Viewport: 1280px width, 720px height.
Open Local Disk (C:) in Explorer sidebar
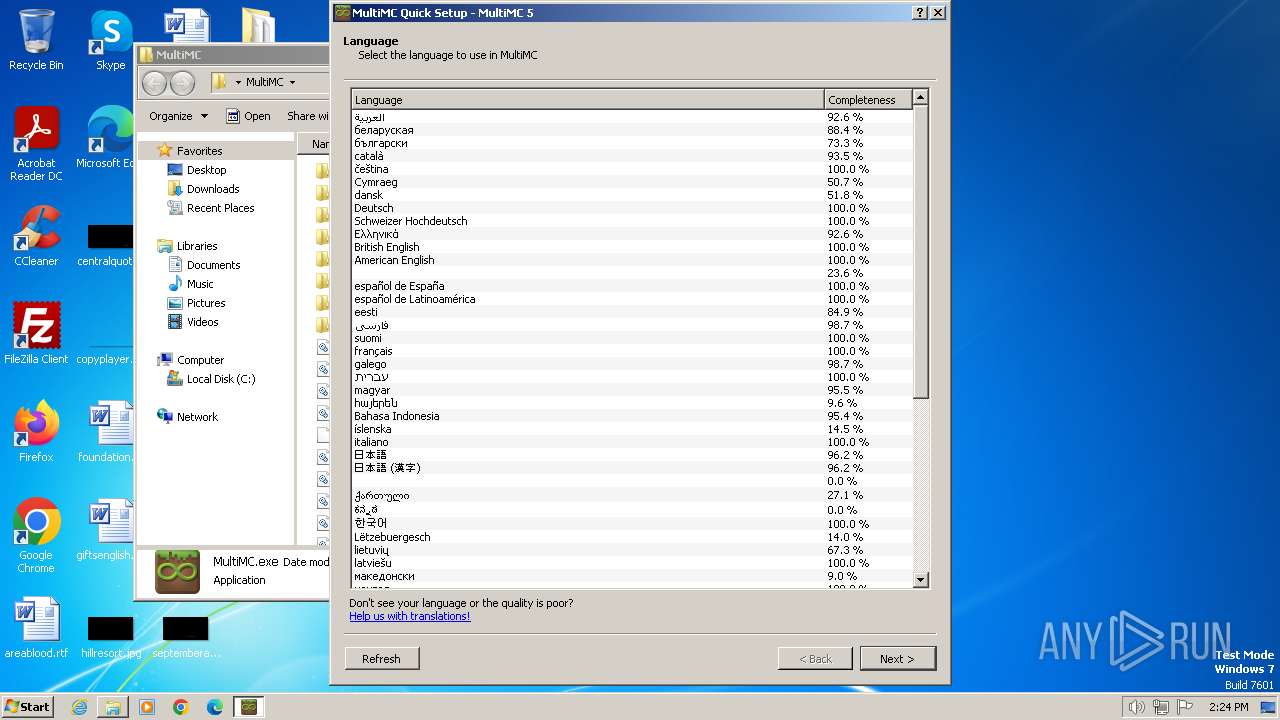click(x=220, y=379)
